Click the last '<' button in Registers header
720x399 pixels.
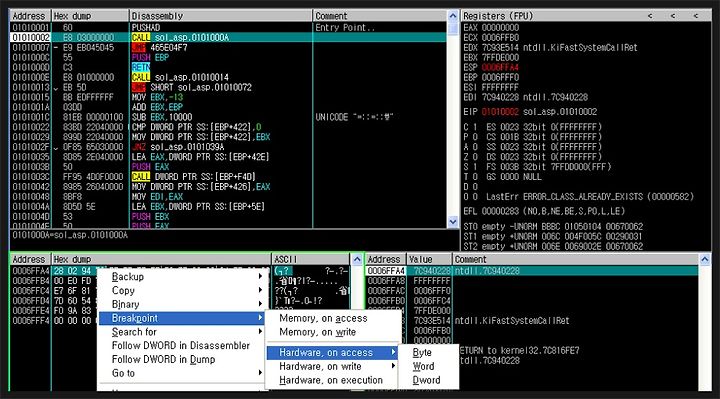696,16
